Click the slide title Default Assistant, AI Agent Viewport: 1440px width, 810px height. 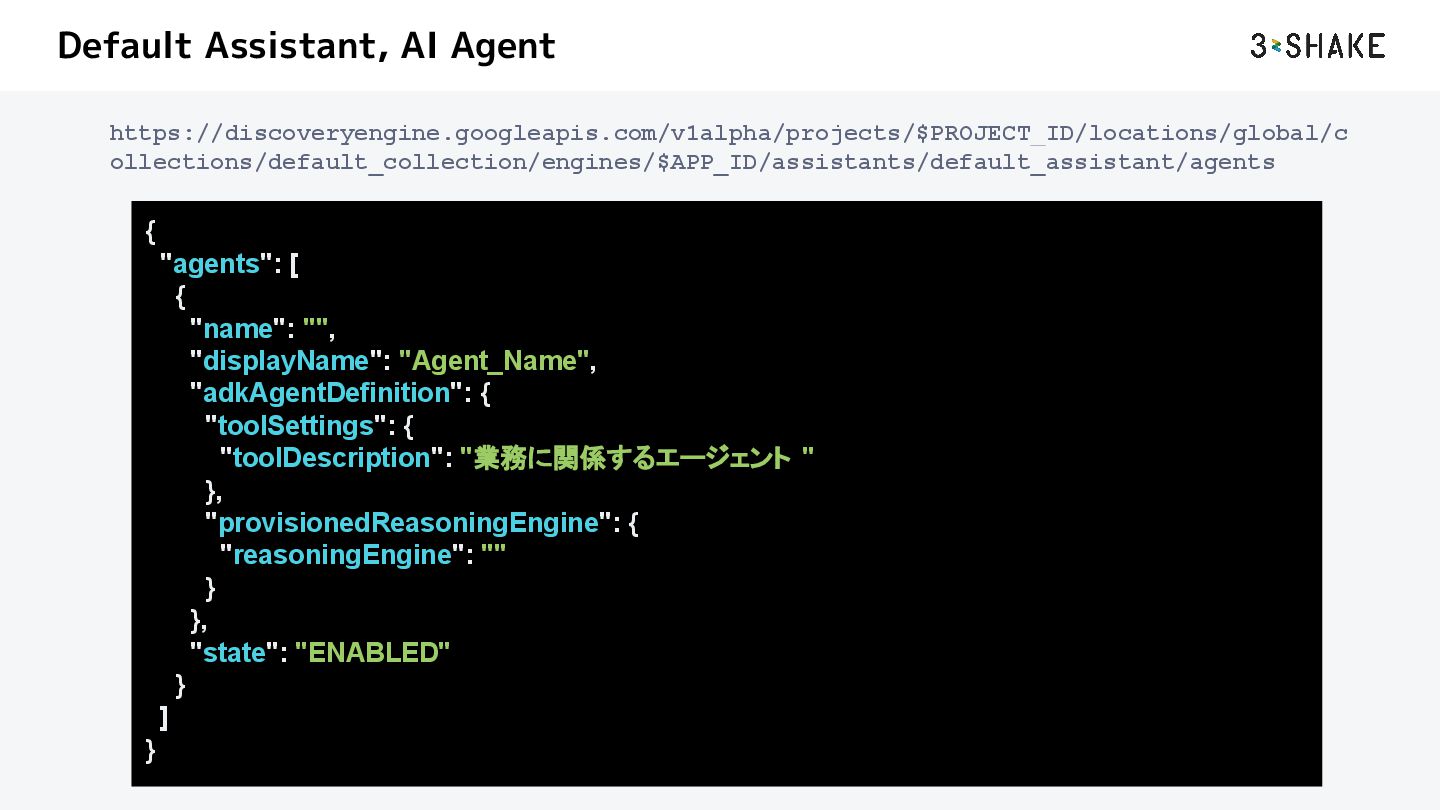(x=306, y=46)
